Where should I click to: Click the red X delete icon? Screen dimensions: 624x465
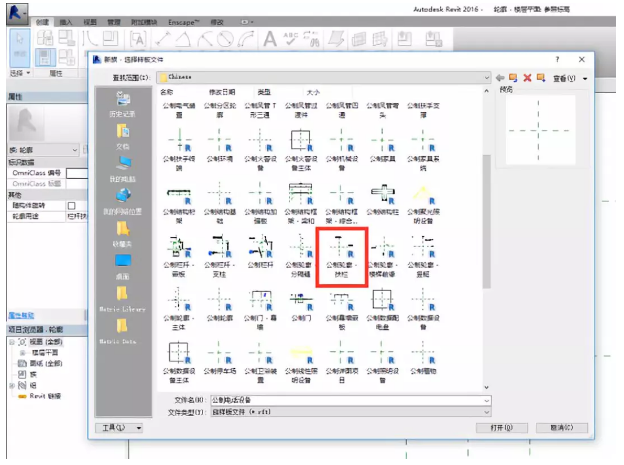[x=527, y=78]
